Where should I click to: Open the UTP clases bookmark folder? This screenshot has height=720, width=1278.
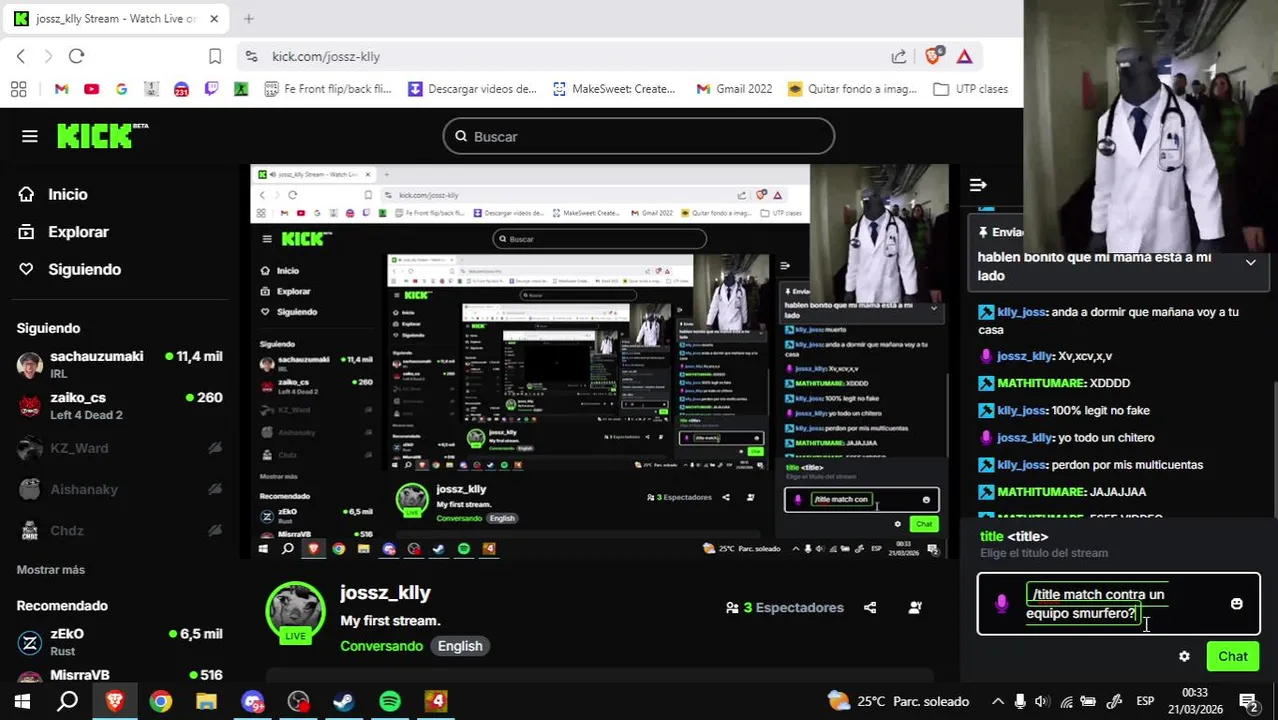click(970, 89)
